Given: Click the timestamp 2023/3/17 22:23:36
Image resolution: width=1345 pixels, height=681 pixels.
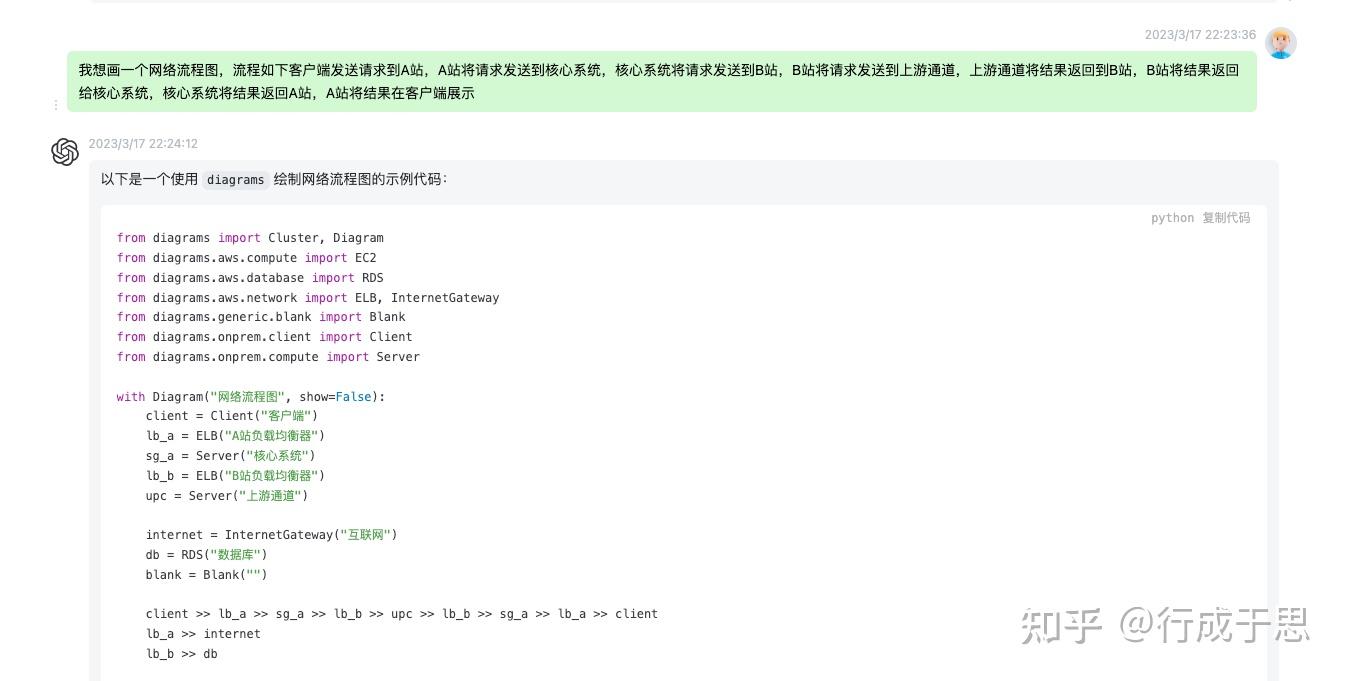Looking at the screenshot, I should (x=1200, y=34).
